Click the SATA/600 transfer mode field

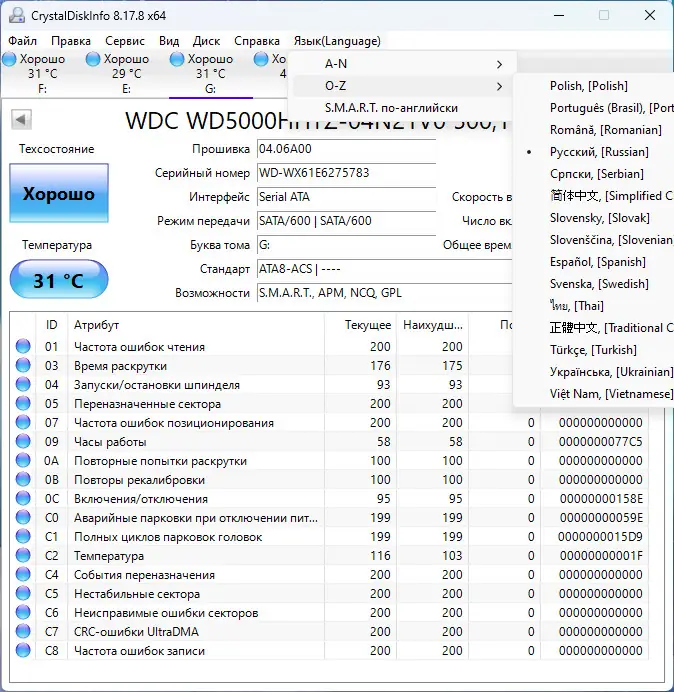click(346, 221)
